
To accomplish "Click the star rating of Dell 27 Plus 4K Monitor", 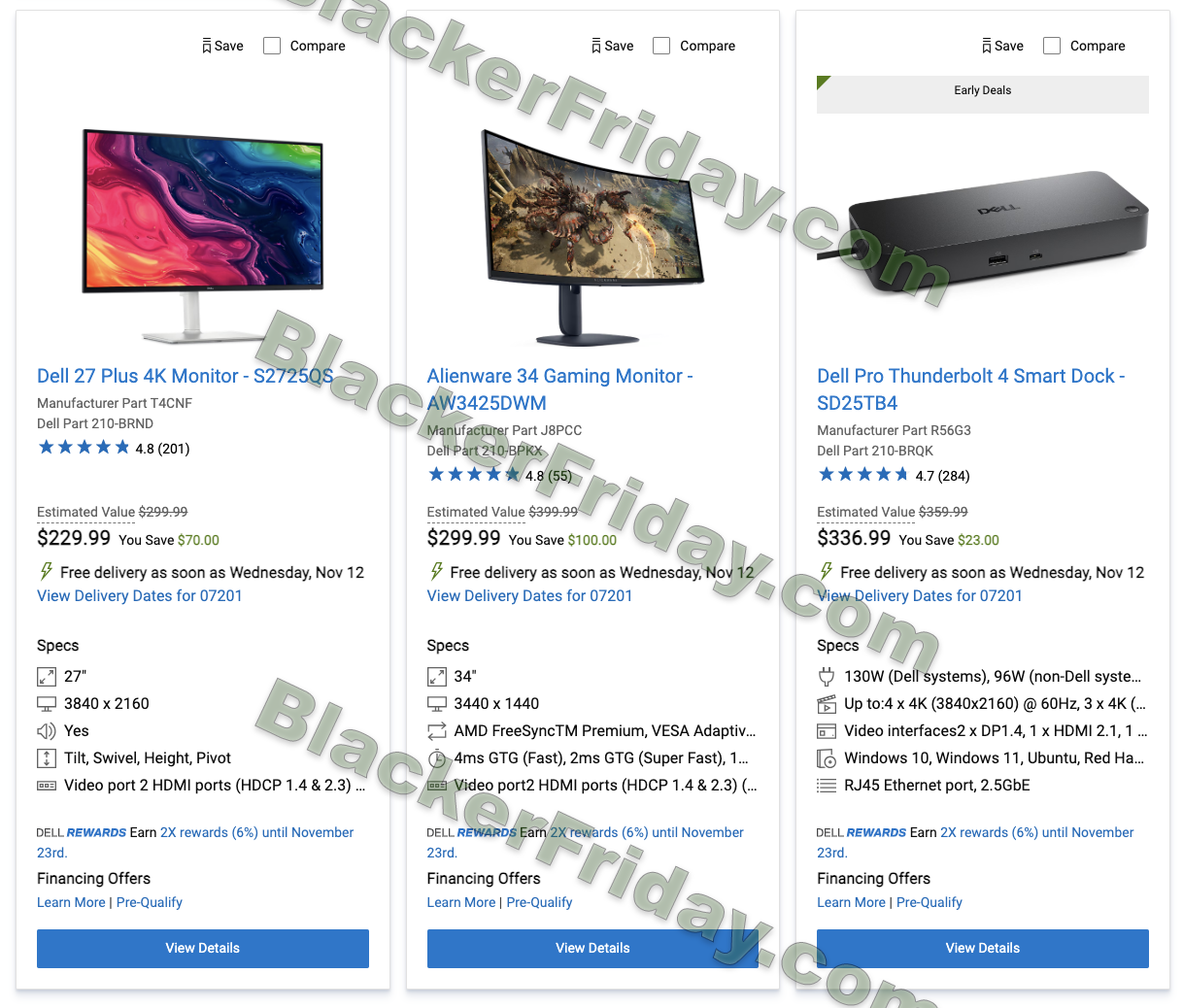I will (x=84, y=448).
